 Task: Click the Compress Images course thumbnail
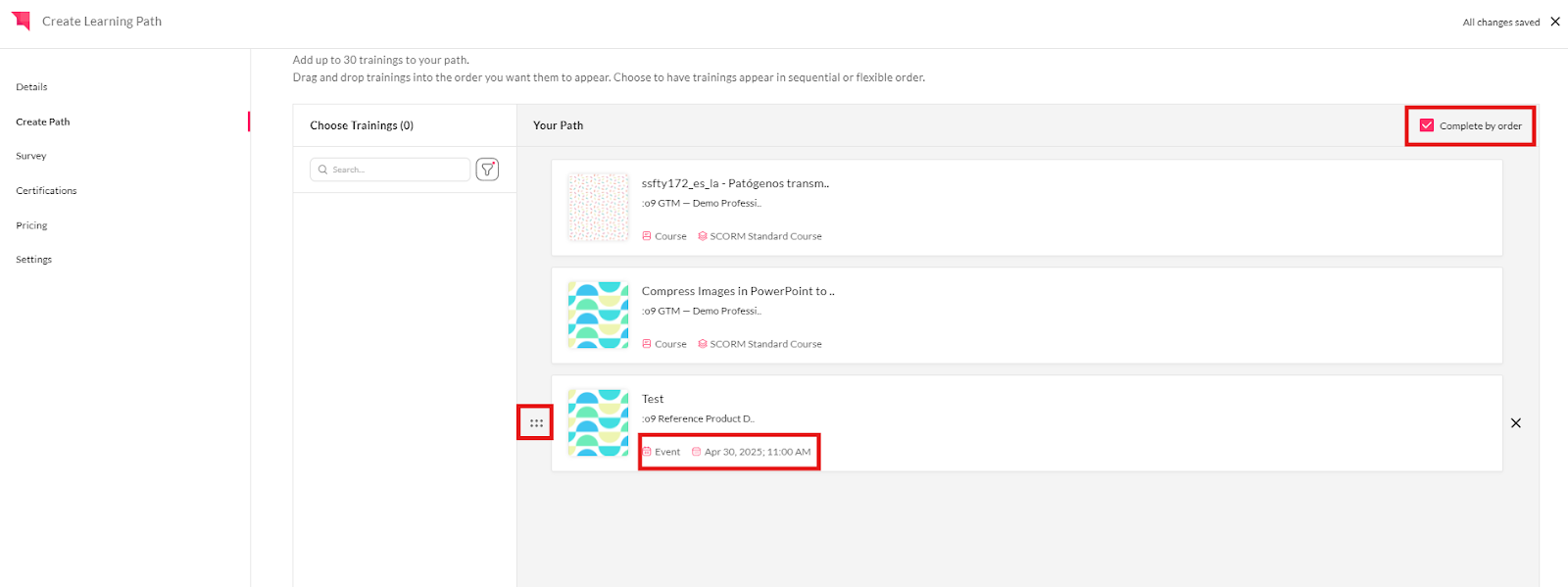coord(598,315)
